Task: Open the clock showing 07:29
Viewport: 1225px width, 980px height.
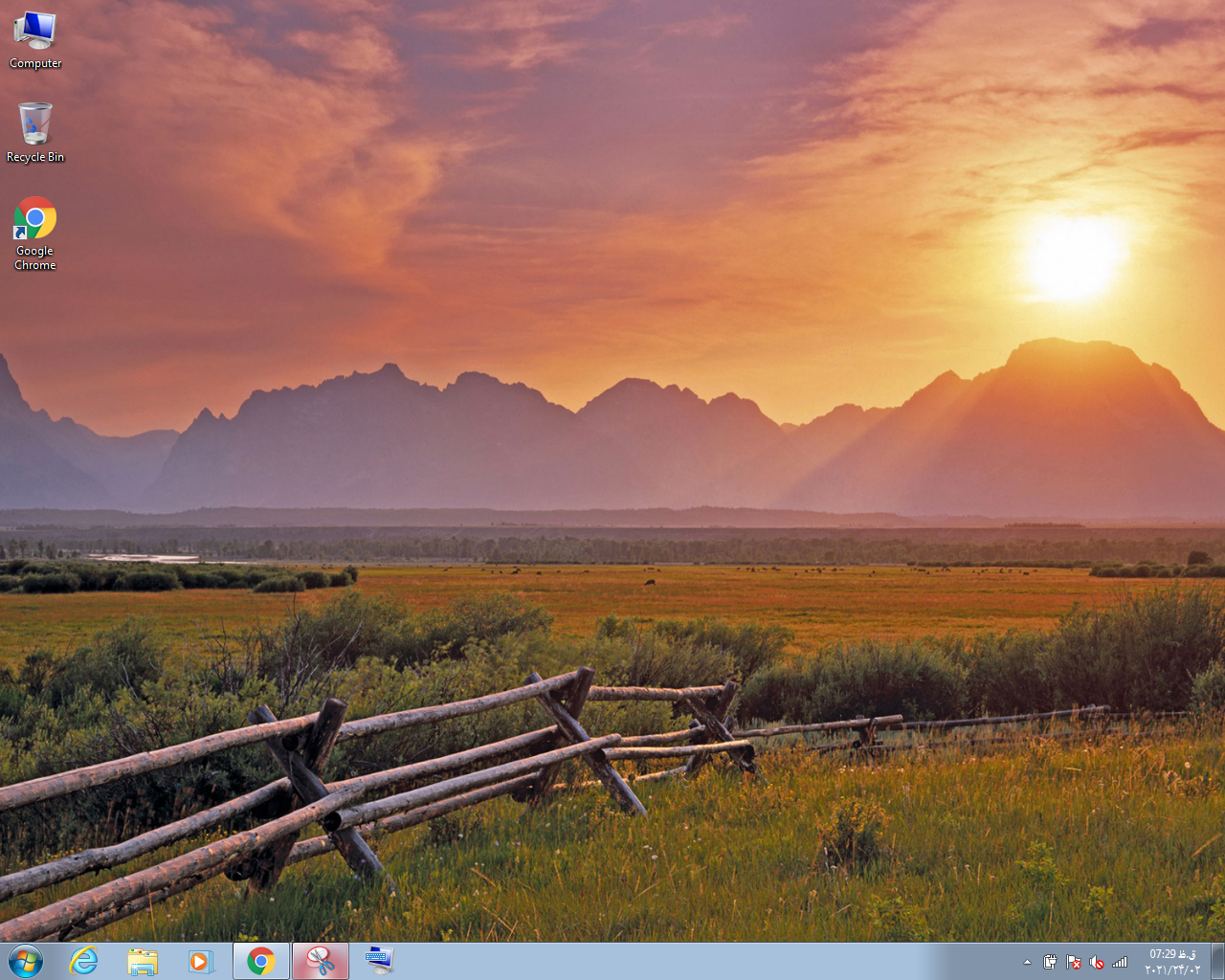Action: [x=1172, y=962]
